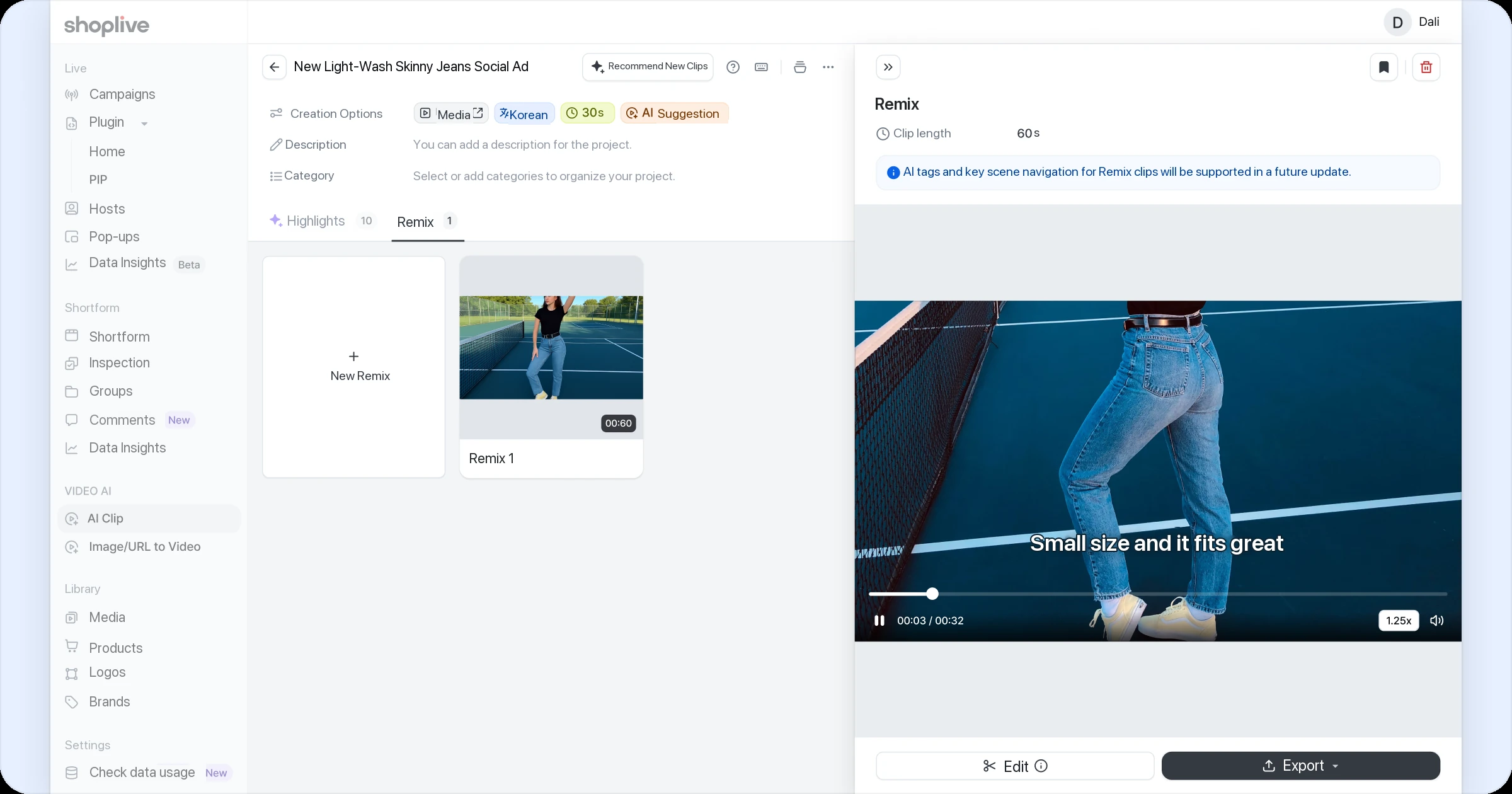This screenshot has height=794, width=1512.
Task: Open Campaigns in the sidebar
Action: click(x=122, y=95)
